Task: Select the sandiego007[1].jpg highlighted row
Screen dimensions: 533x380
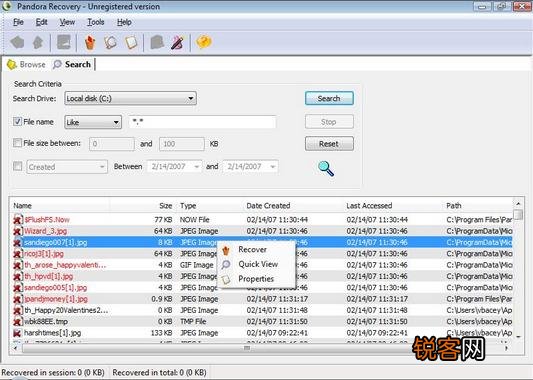Action: coord(262,242)
